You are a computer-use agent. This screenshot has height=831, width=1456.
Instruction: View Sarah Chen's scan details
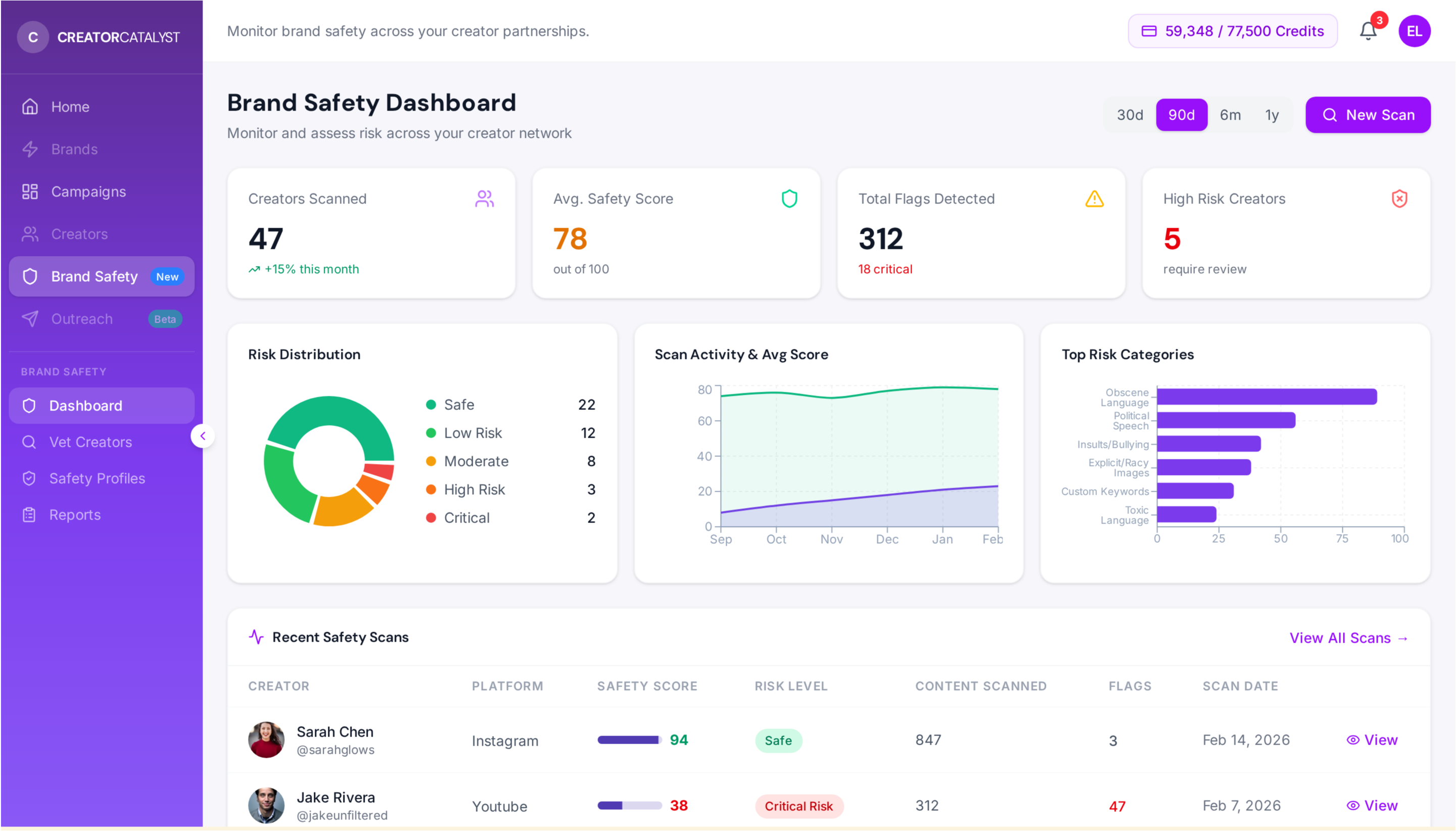1372,740
